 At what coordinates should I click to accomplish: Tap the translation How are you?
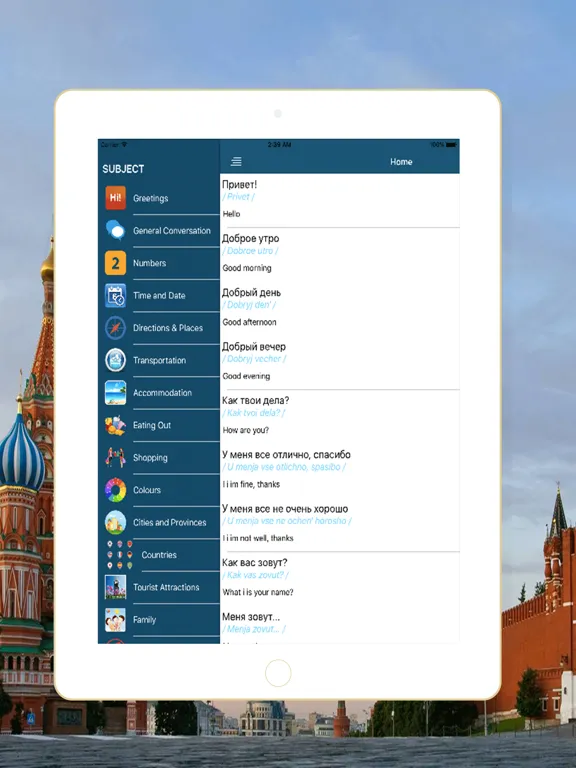click(246, 431)
